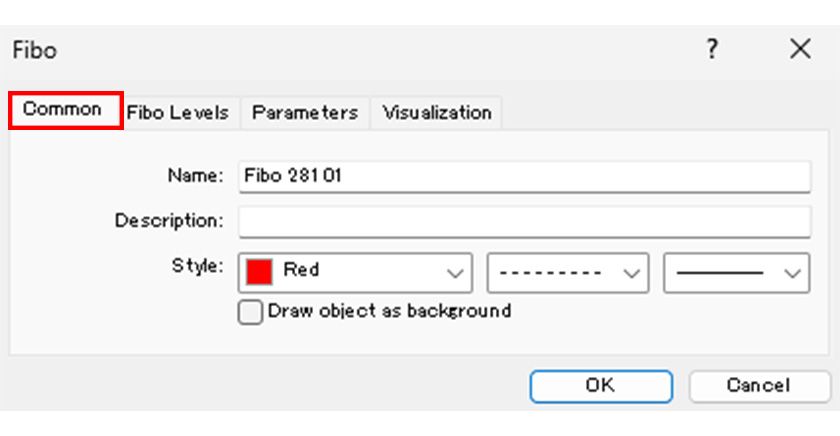
Task: Enable the Draw object as background checkbox
Action: tap(250, 312)
